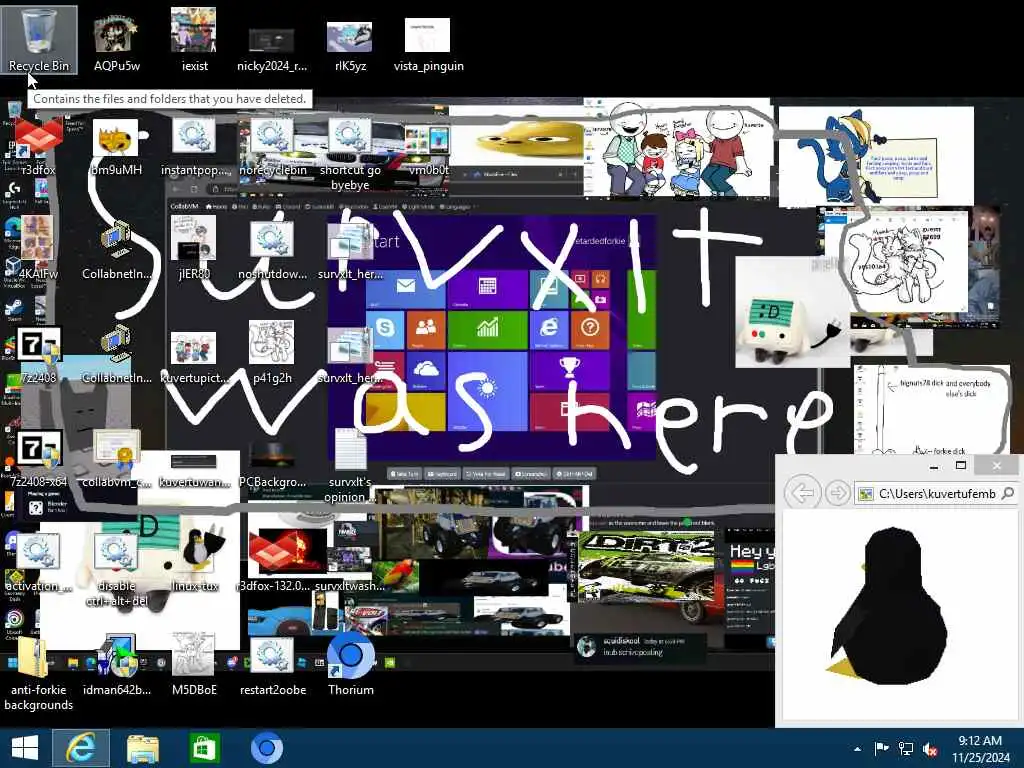This screenshot has width=1024, height=768.
Task: Open Action Center flag in tray
Action: click(881, 749)
